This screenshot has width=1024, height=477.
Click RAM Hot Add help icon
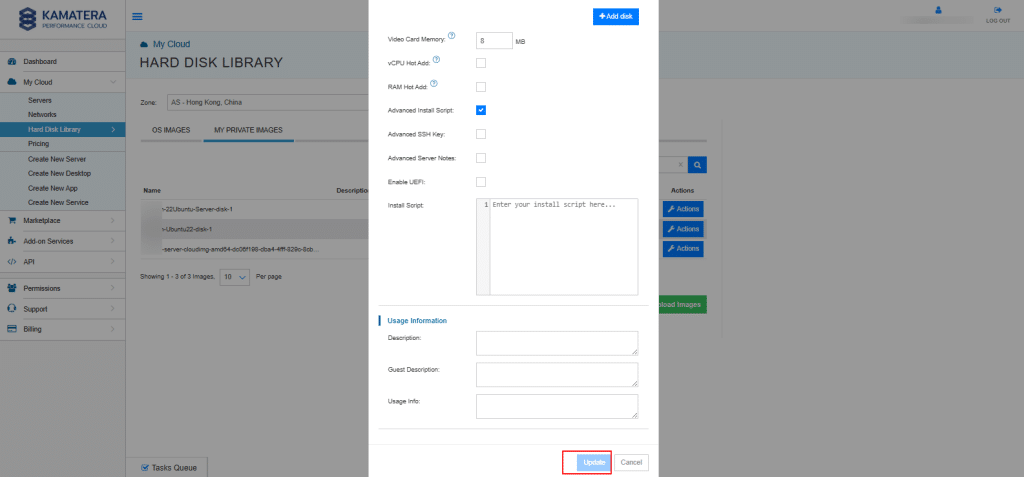(x=432, y=84)
